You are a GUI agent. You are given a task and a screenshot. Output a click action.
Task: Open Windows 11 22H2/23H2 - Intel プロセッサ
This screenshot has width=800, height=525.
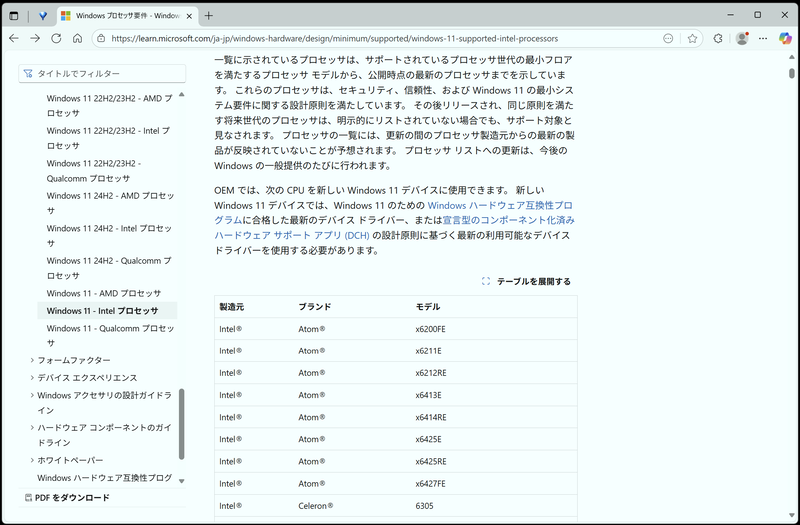(108, 138)
